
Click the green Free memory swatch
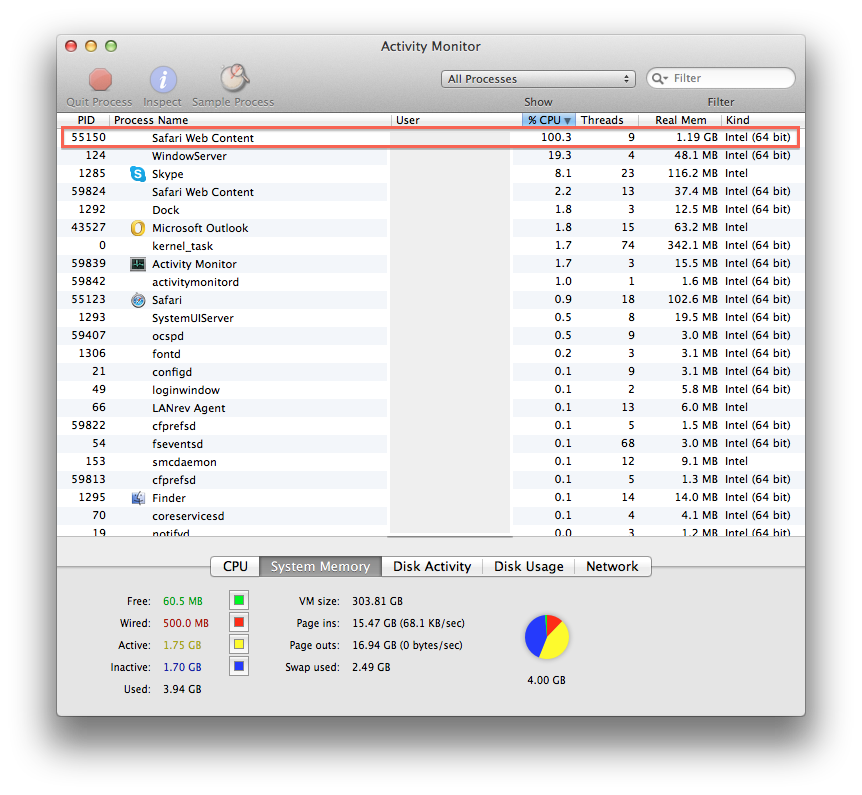[x=239, y=600]
